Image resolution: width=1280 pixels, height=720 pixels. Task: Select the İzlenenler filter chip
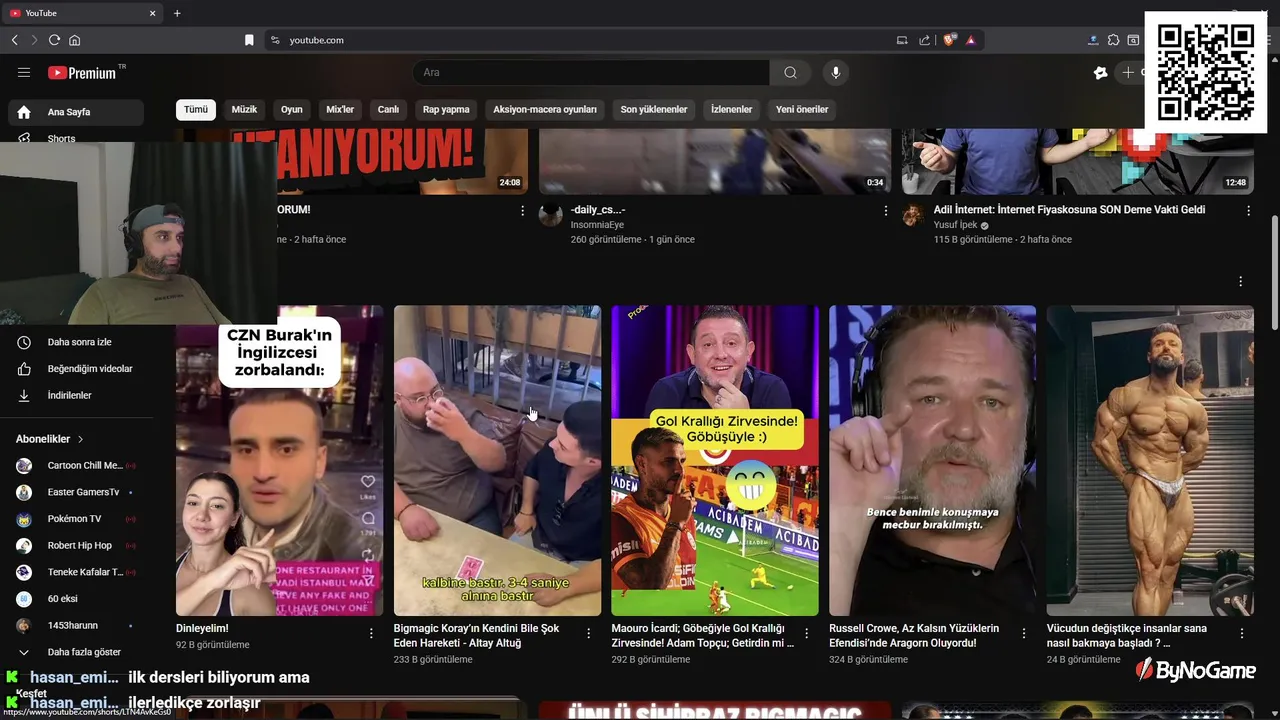[x=731, y=109]
